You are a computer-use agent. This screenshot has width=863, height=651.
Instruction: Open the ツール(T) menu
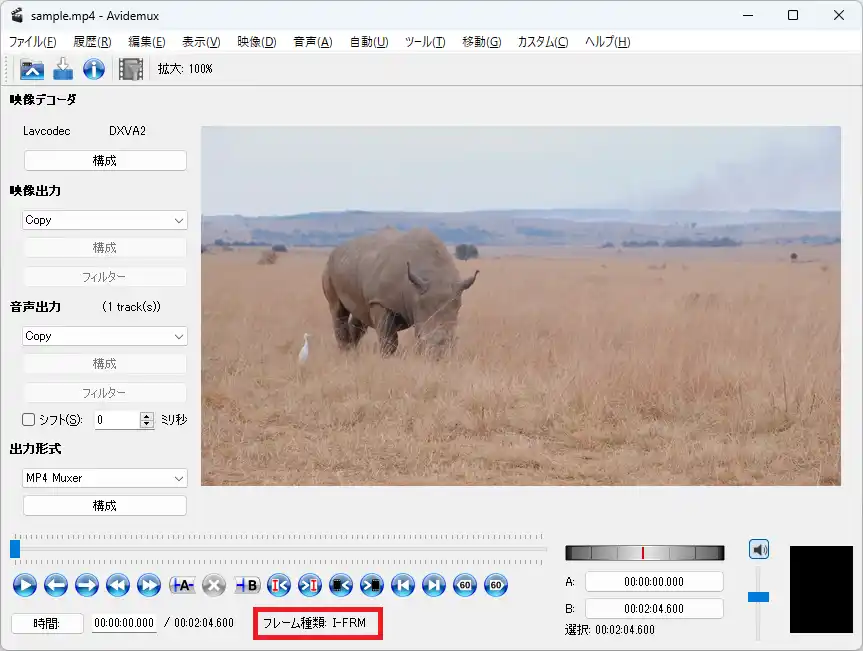point(425,42)
